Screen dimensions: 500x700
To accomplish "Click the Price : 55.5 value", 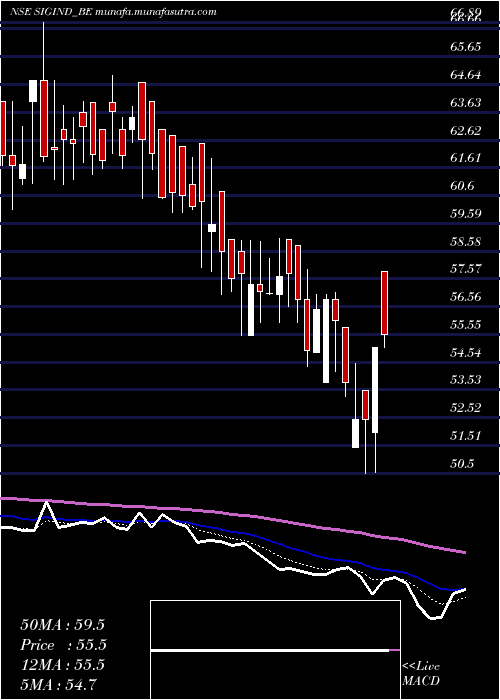I will click(x=64, y=645).
